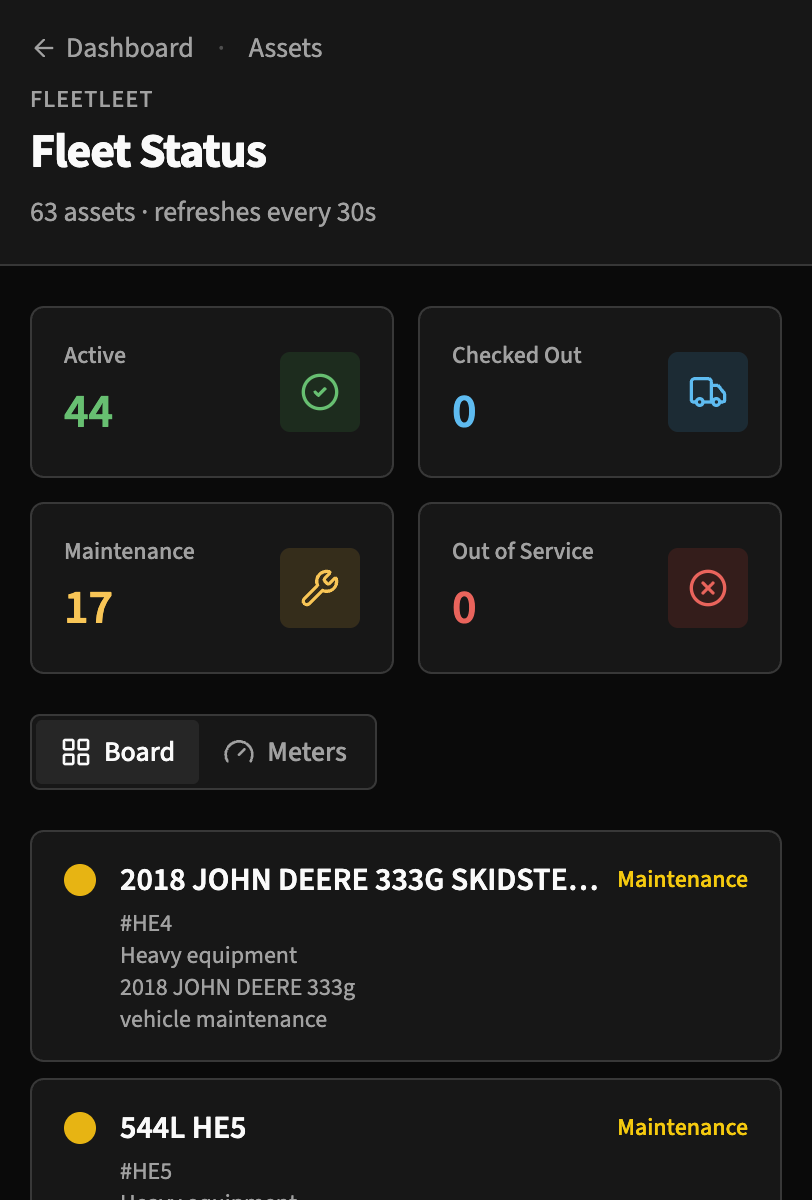Screen dimensions: 812x1200
Task: Open the 2018 JOHN DEERE 333G SKIDSTE… asset title
Action: click(x=360, y=880)
